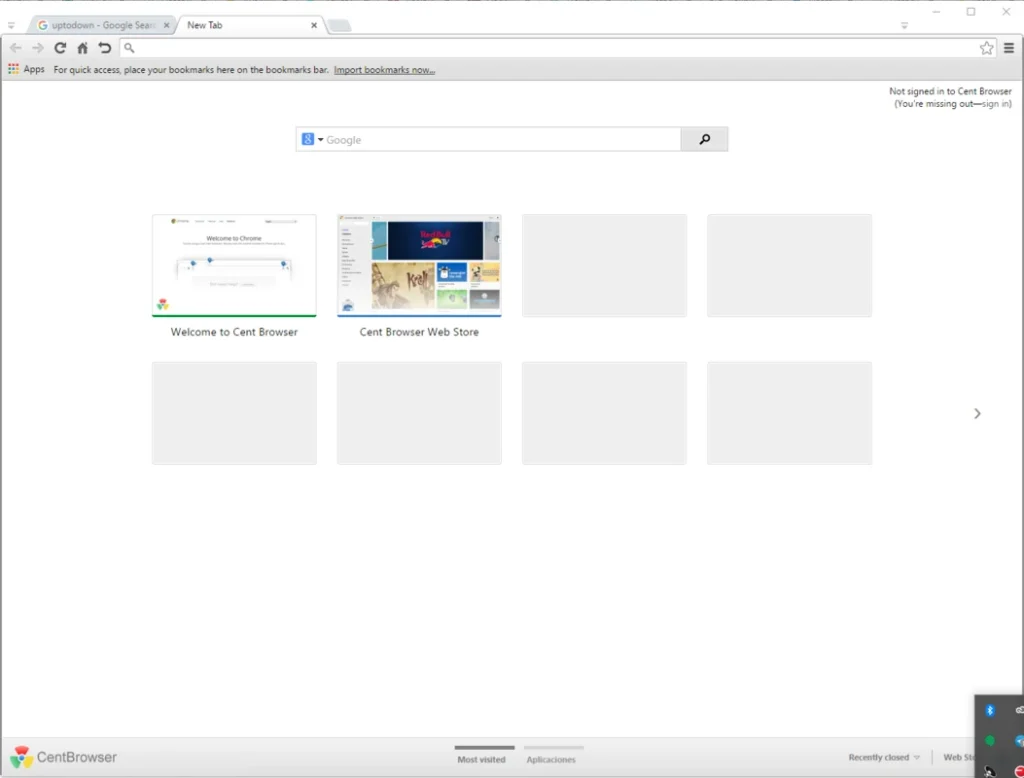Click the Bluetooth icon in system tray
The image size is (1024, 778).
pos(990,710)
